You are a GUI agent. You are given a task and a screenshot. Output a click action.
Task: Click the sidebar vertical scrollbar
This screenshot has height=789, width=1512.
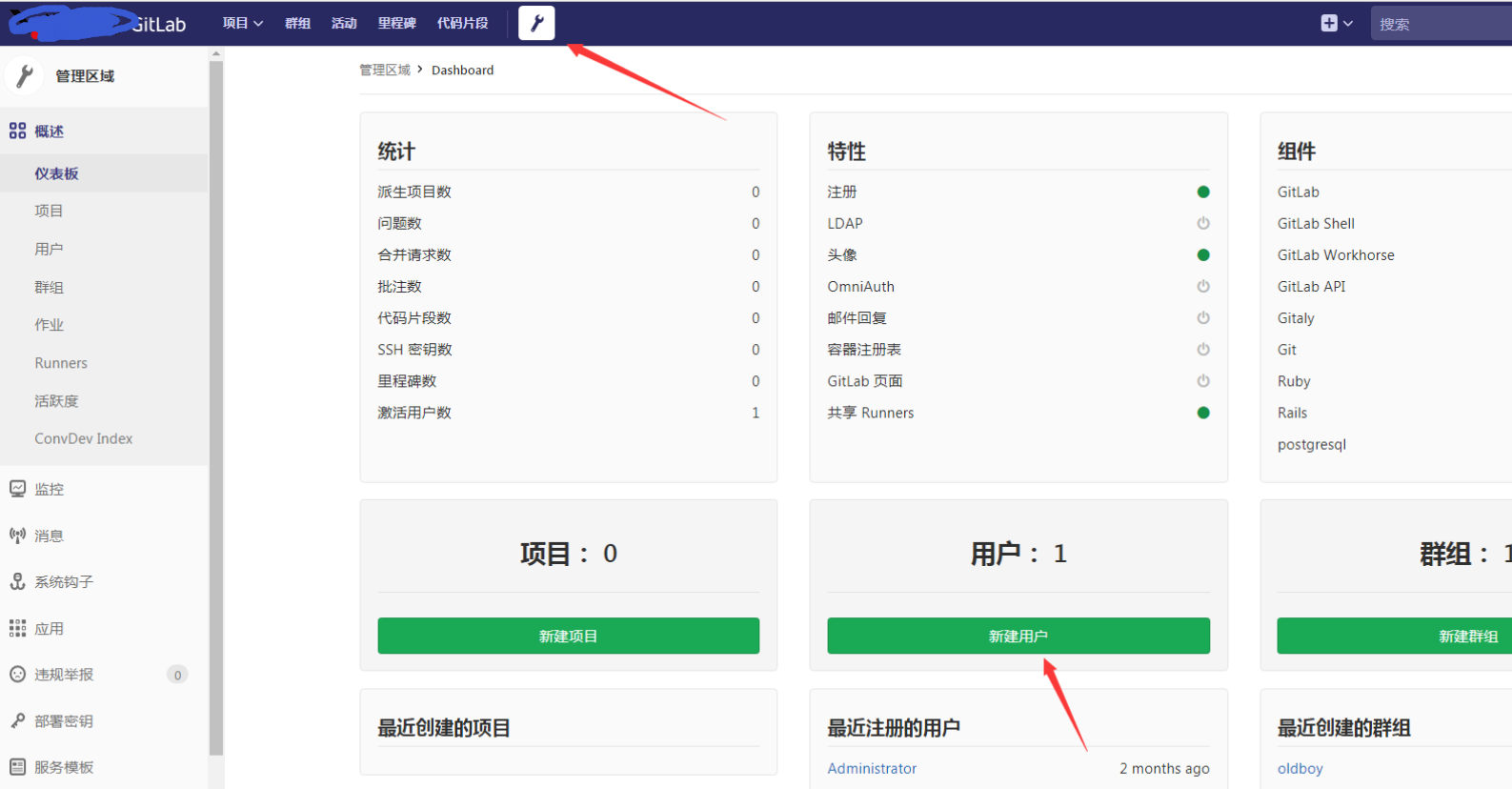[x=216, y=410]
